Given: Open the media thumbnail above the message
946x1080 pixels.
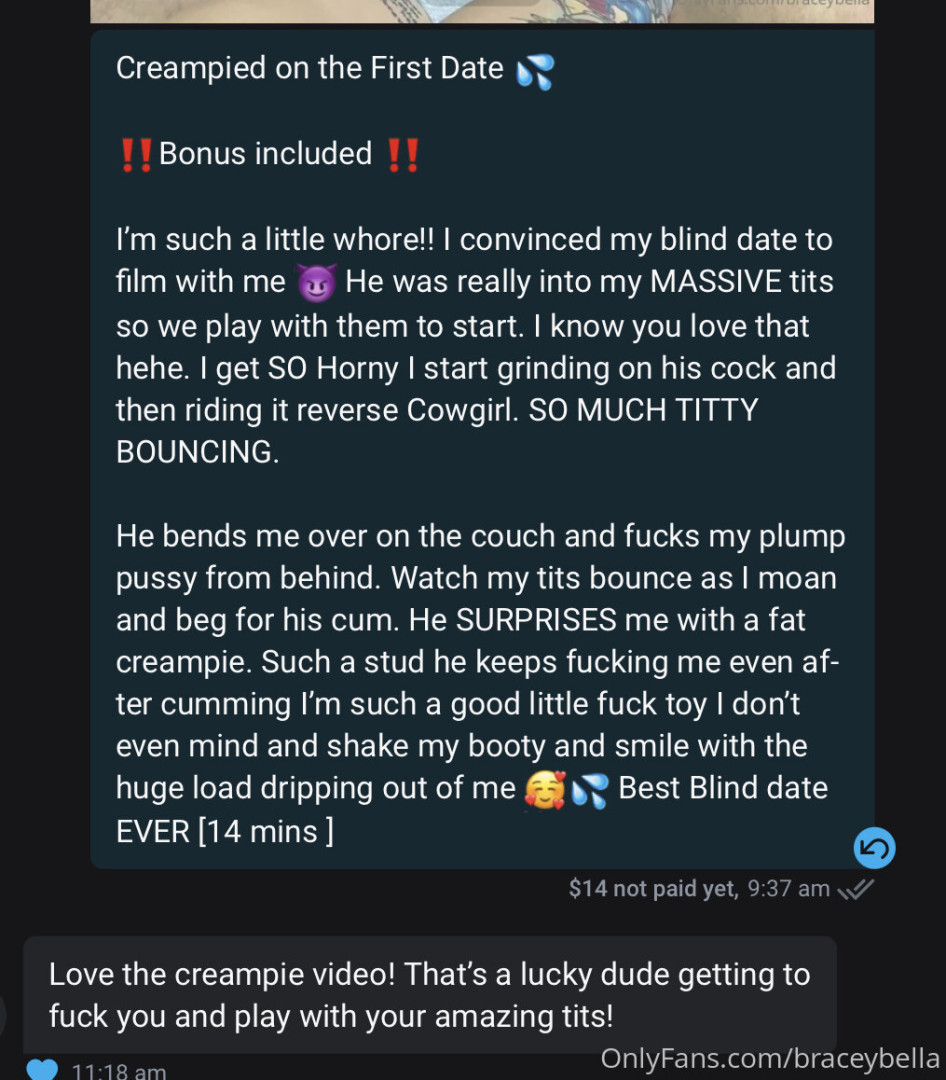Looking at the screenshot, I should [x=482, y=10].
